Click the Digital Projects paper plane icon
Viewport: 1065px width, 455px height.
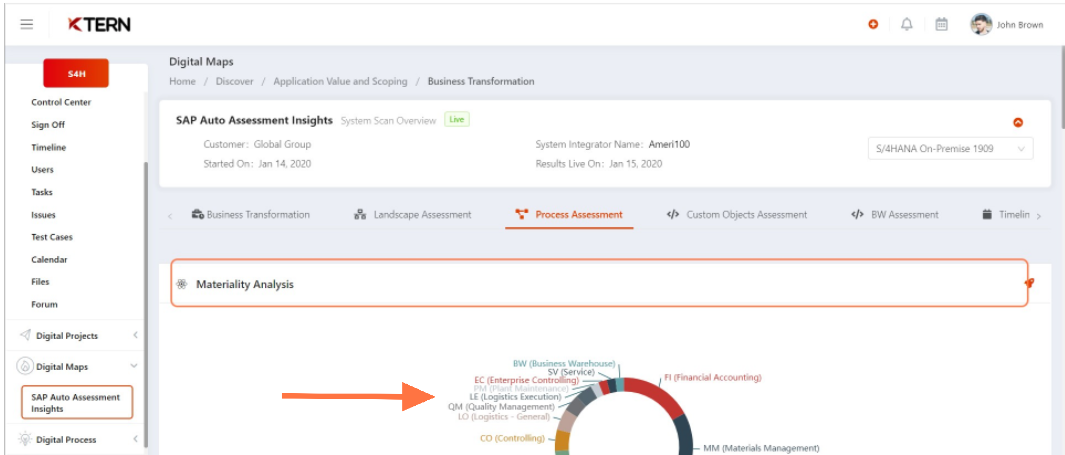pyautogui.click(x=25, y=335)
